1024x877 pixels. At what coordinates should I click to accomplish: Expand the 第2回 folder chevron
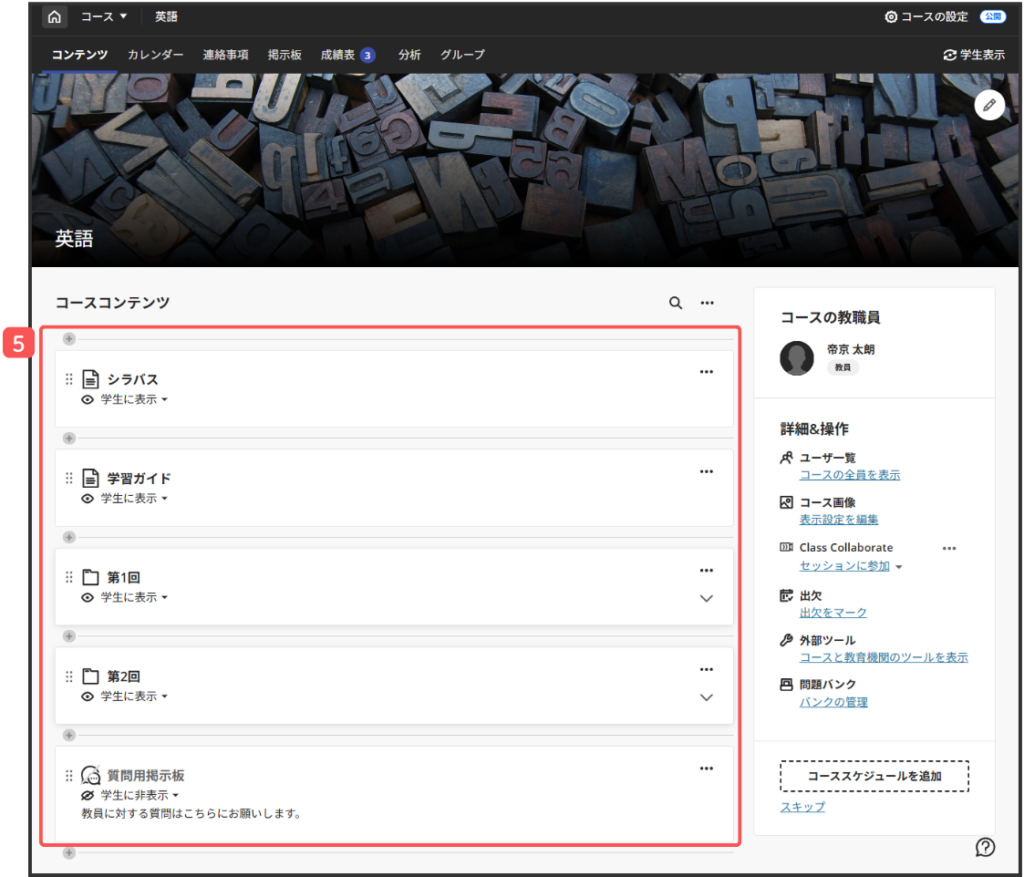pyautogui.click(x=706, y=697)
